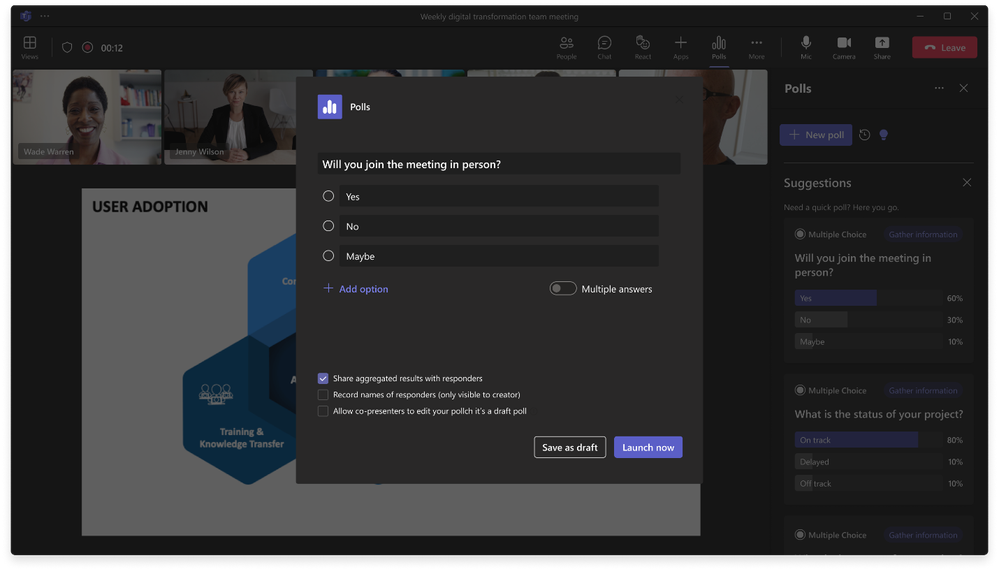Image resolution: width=999 pixels, height=571 pixels.
Task: Open the People panel icon
Action: [x=566, y=43]
